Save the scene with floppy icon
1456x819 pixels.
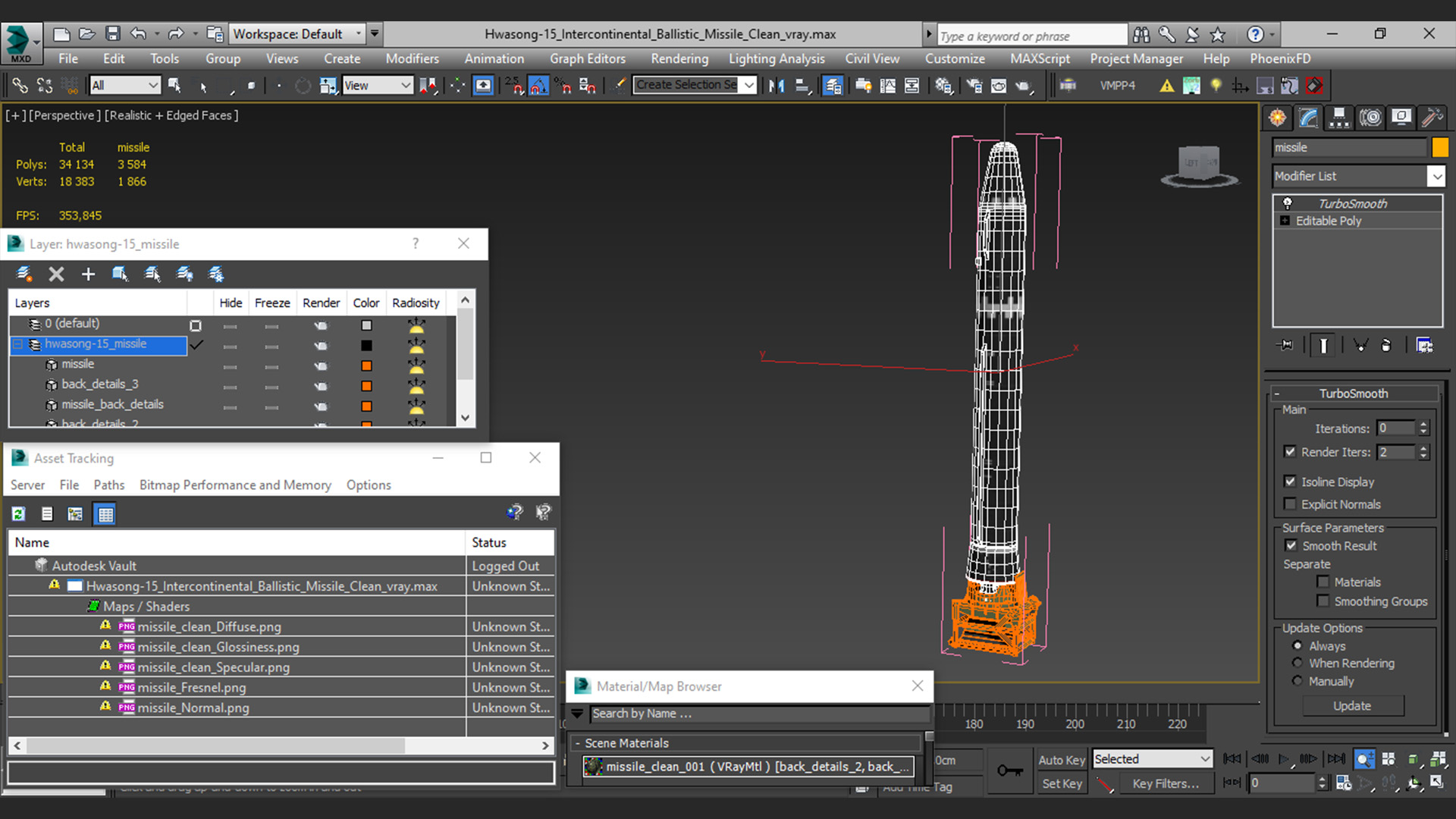[113, 34]
